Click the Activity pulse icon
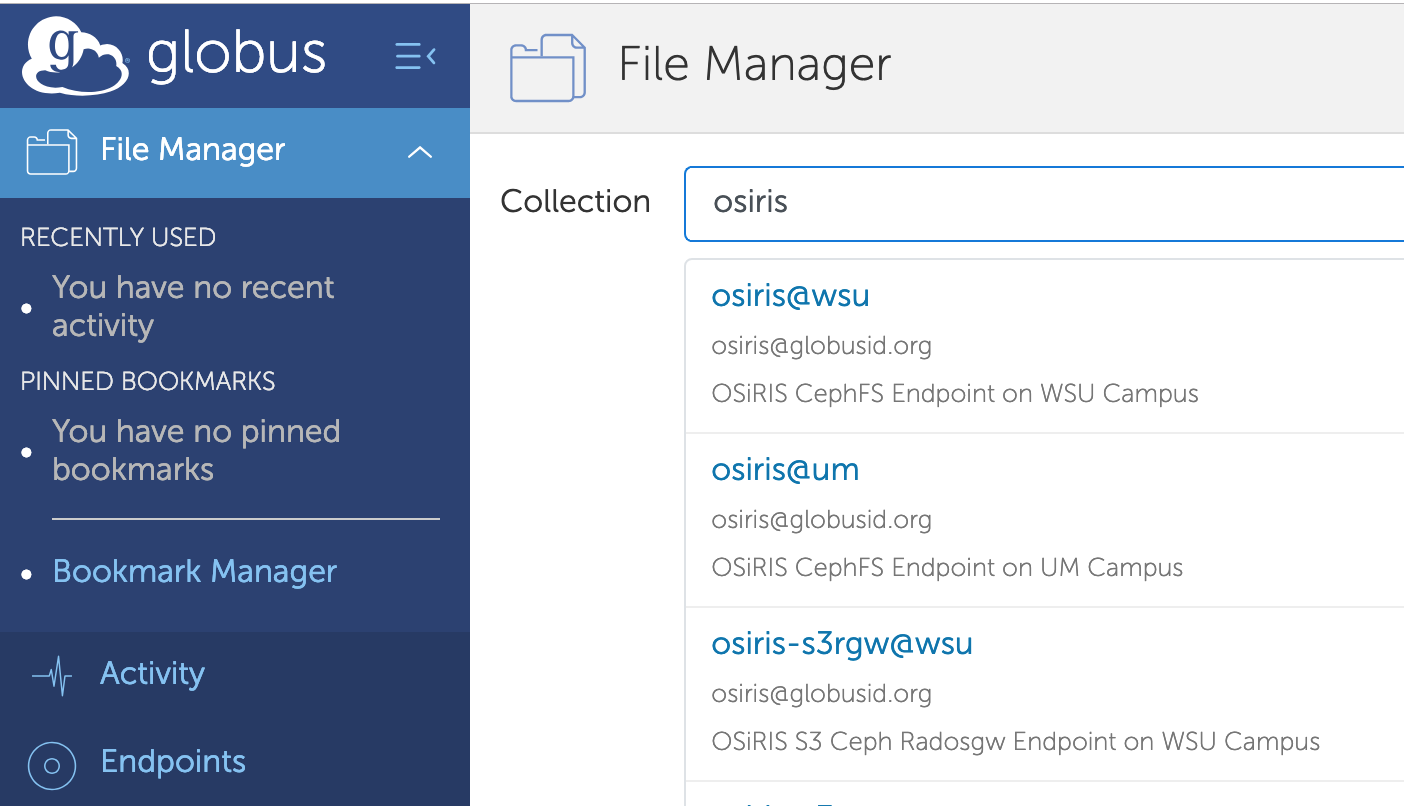 [x=52, y=676]
